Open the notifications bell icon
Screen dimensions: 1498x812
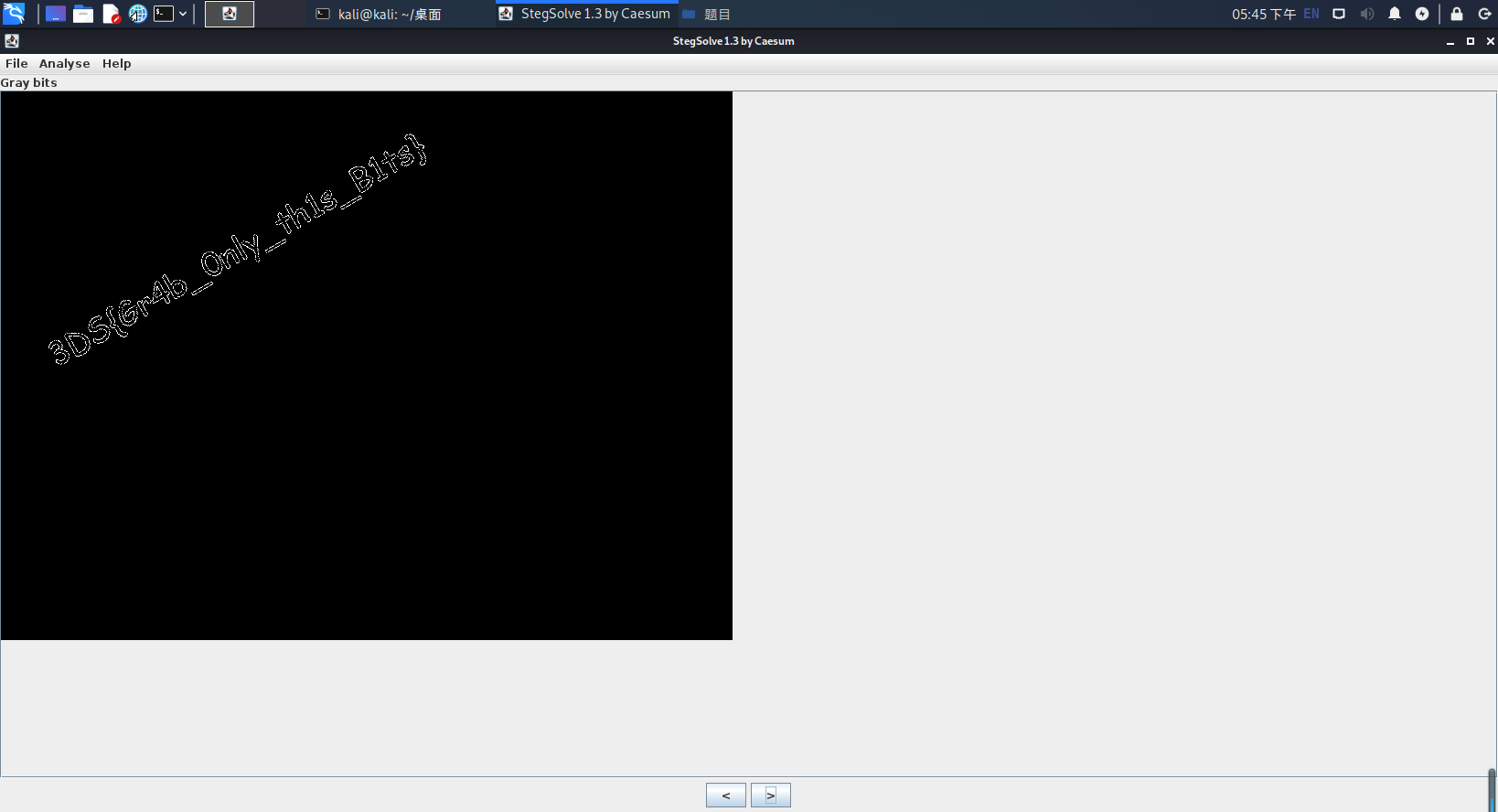(1395, 14)
